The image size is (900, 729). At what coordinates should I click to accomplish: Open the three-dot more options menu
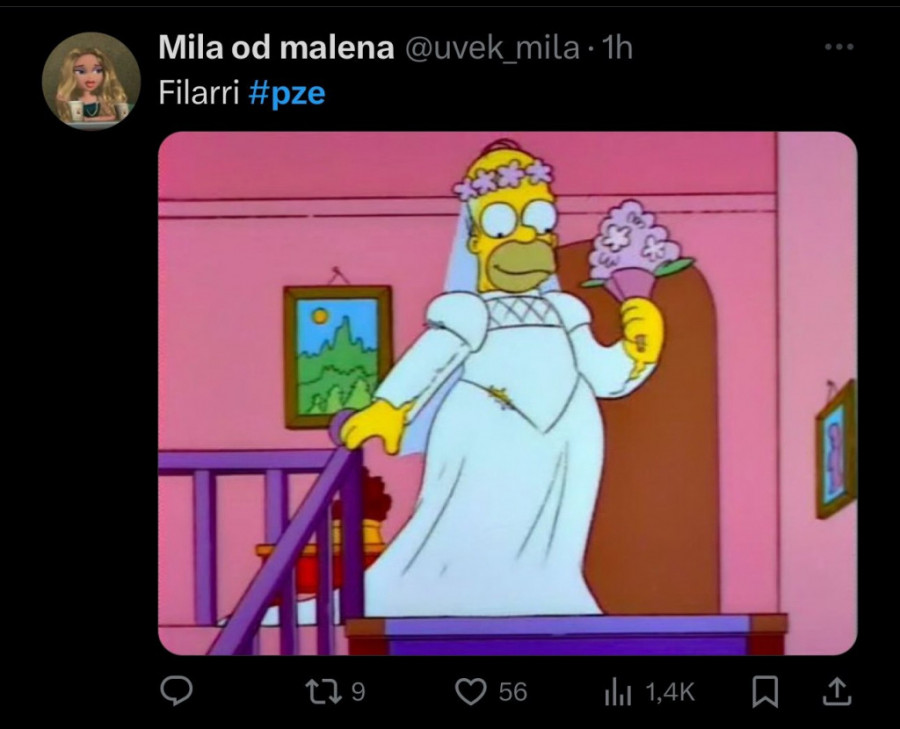pyautogui.click(x=839, y=47)
